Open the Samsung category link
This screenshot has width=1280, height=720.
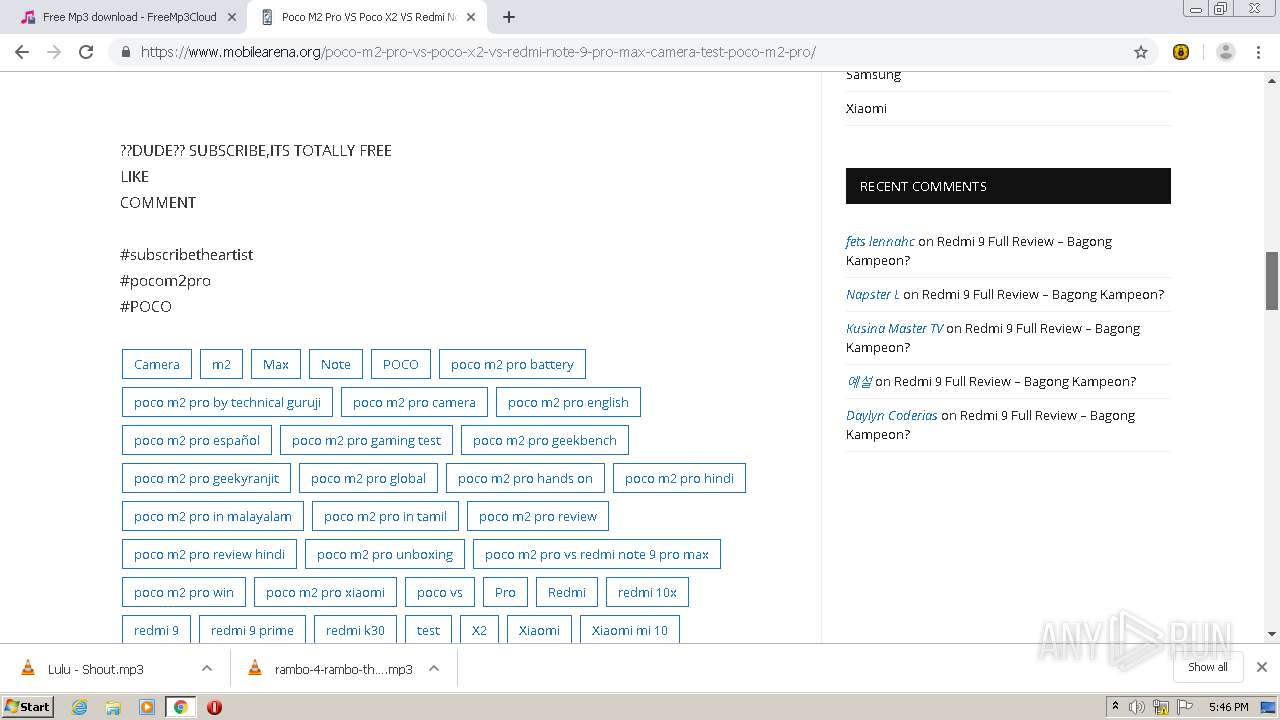[x=873, y=75]
